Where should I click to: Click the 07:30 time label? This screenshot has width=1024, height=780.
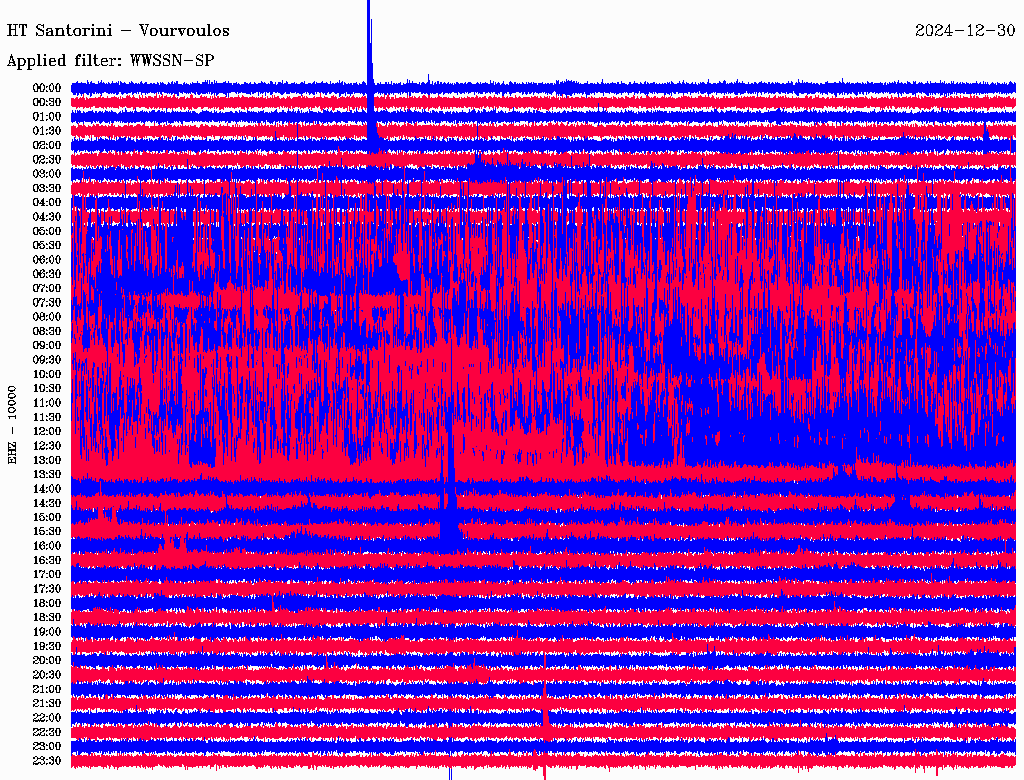coord(47,302)
